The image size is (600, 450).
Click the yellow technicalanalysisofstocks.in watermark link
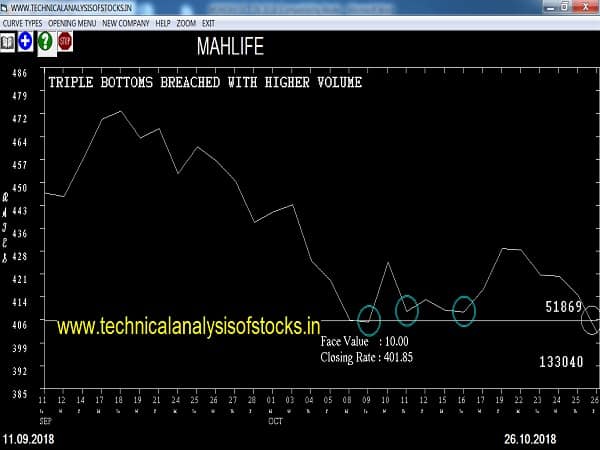tap(188, 326)
